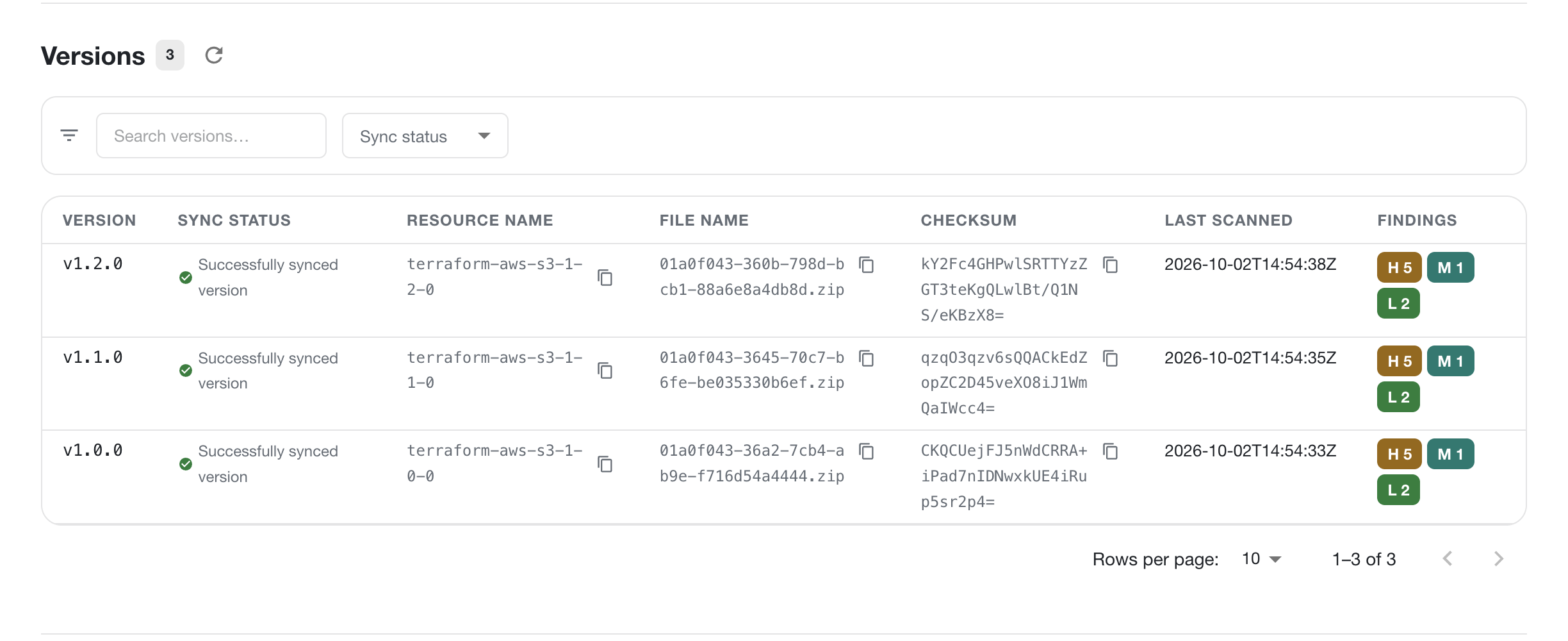Screen dimensions: 1568x641
Task: Click synced check icon for v1.1.0
Action: click(x=186, y=370)
